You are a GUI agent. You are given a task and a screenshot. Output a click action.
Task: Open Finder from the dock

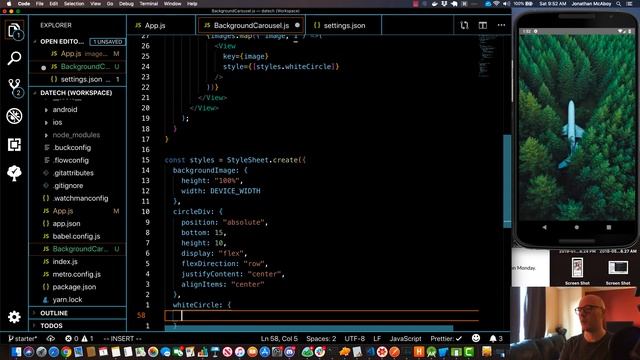coord(16,351)
